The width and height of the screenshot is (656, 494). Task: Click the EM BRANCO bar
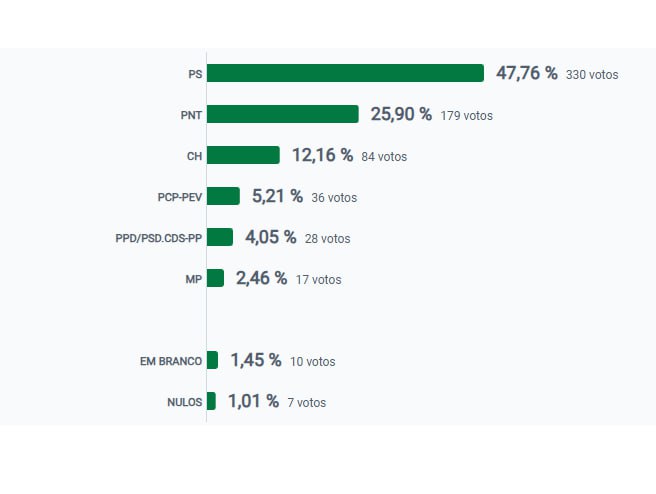[212, 360]
